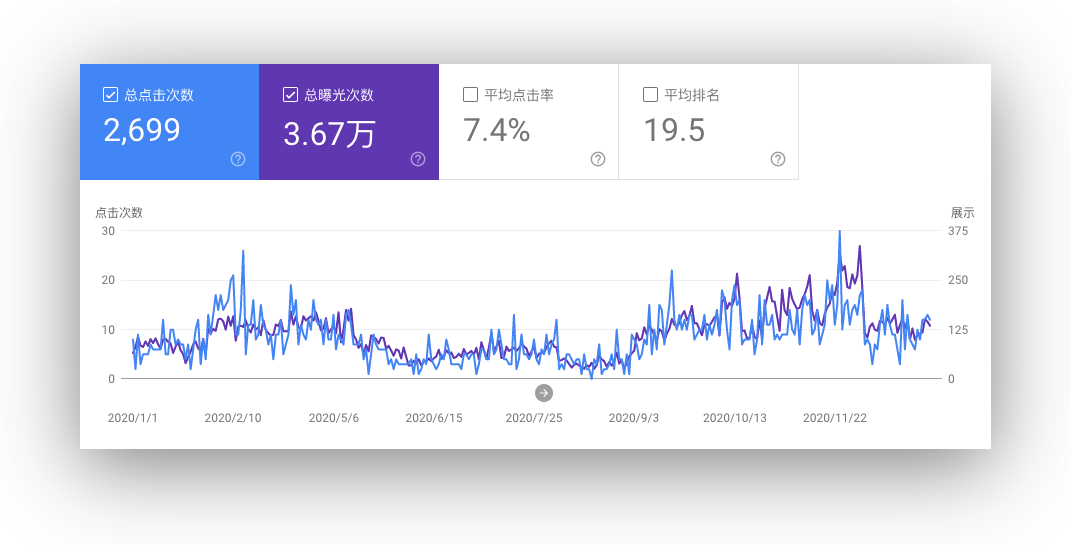The image size is (1071, 545).
Task: Click the 2020/1/1 date label
Action: pyautogui.click(x=133, y=418)
